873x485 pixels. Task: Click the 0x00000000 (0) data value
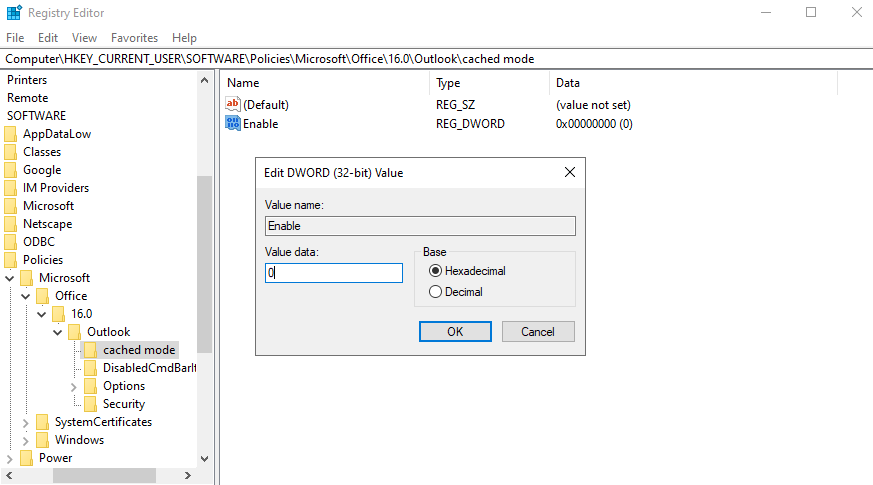pyautogui.click(x=594, y=124)
